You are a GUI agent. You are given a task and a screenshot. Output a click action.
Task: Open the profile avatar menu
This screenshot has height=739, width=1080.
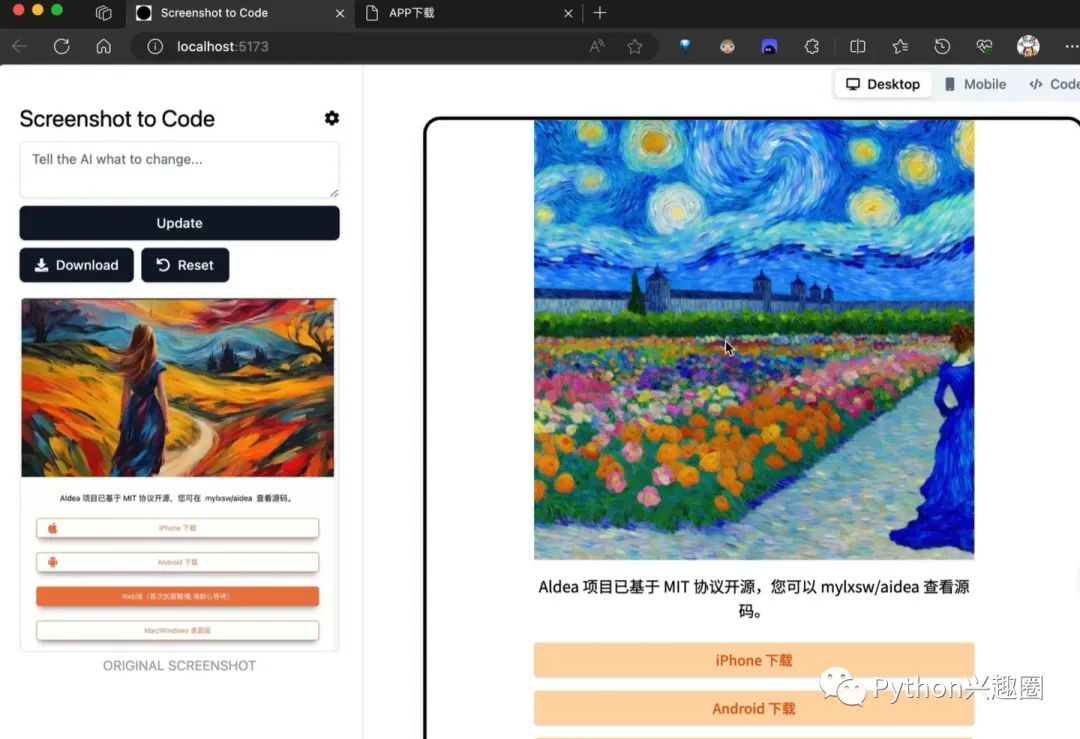pyautogui.click(x=1028, y=46)
